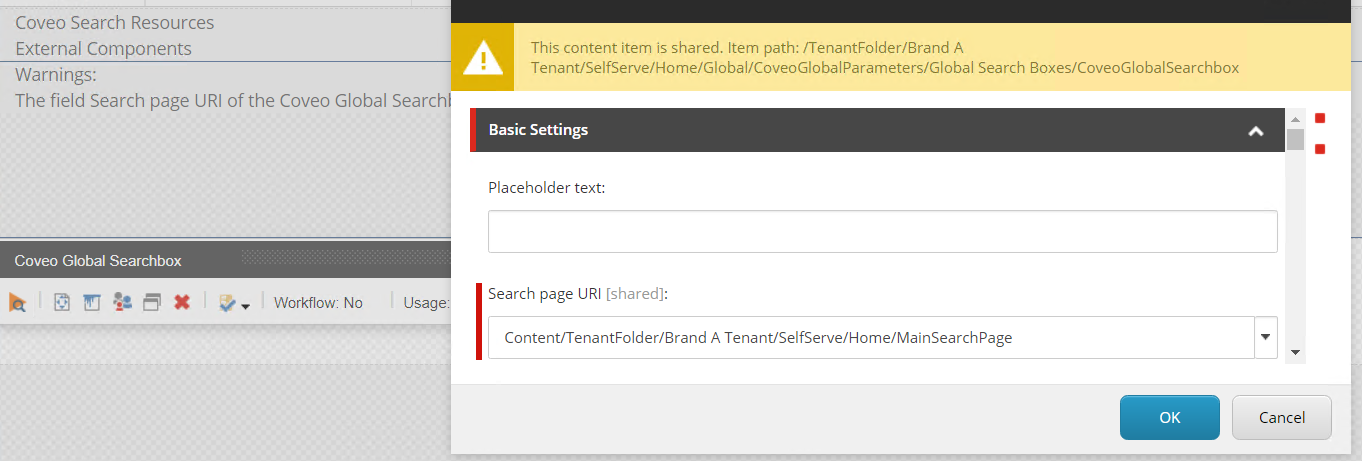The width and height of the screenshot is (1362, 461).
Task: Open the Search page URI dropdown arrow
Action: [x=1266, y=338]
